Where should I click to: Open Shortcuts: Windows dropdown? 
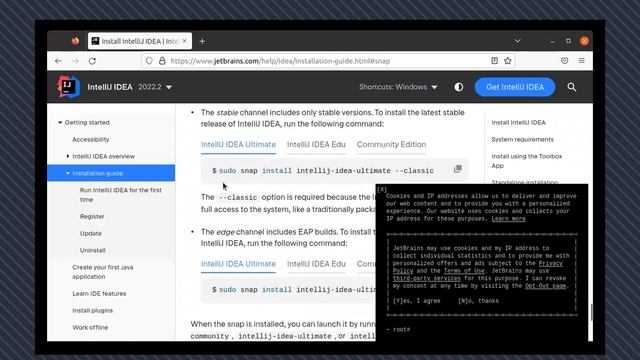[398, 87]
